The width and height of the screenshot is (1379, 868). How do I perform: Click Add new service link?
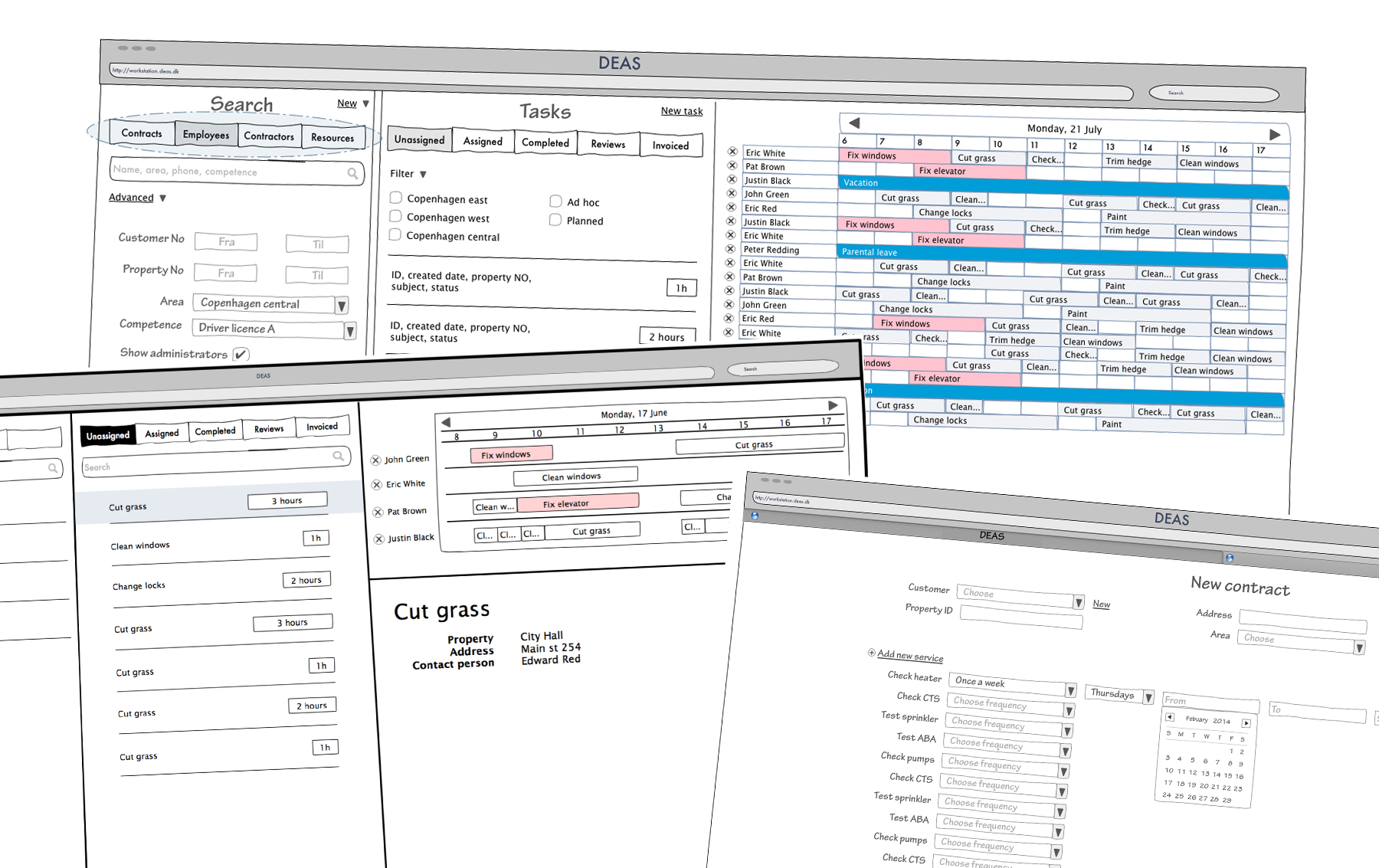(909, 656)
